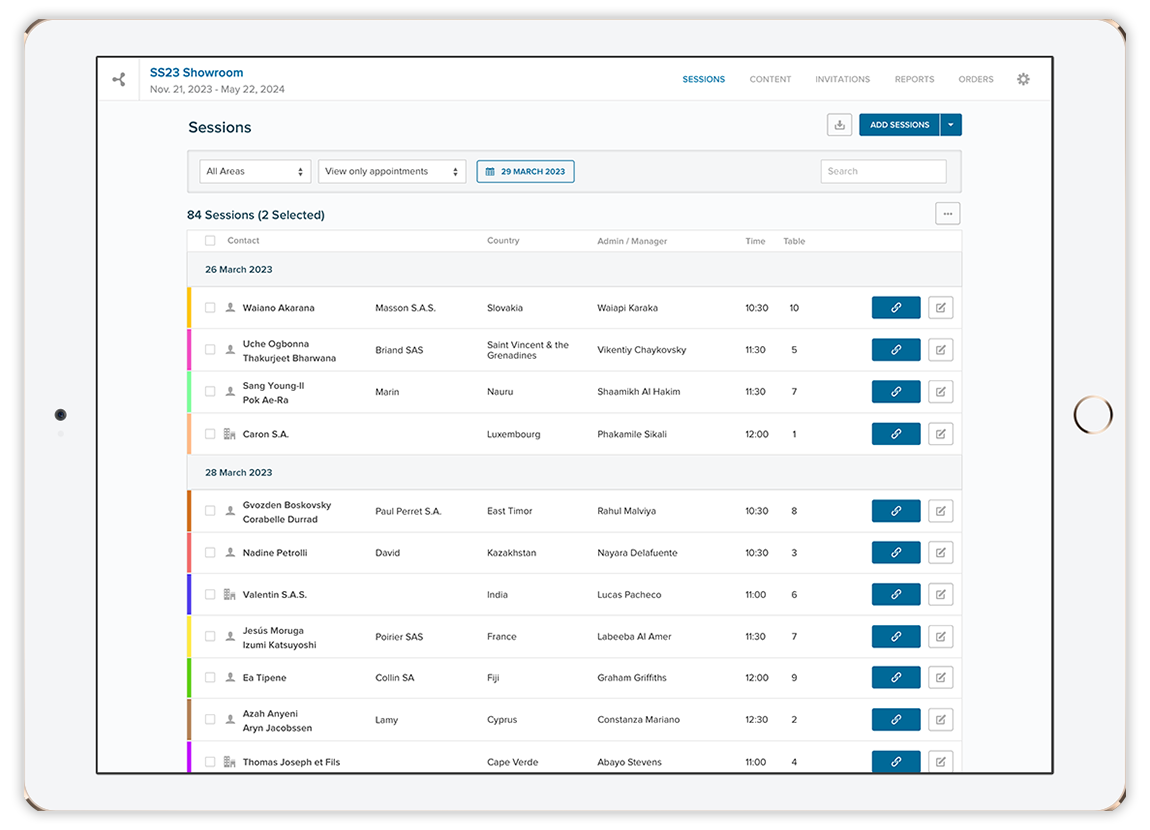Screen dimensions: 1150x830
Task: Open the 29 March 2023 date picker
Action: (x=525, y=172)
